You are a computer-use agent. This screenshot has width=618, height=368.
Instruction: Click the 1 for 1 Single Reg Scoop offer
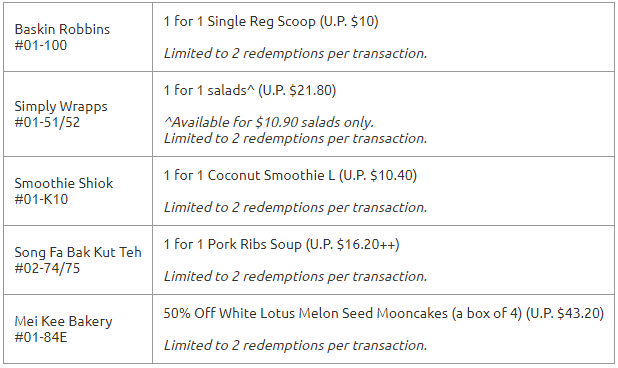(271, 22)
